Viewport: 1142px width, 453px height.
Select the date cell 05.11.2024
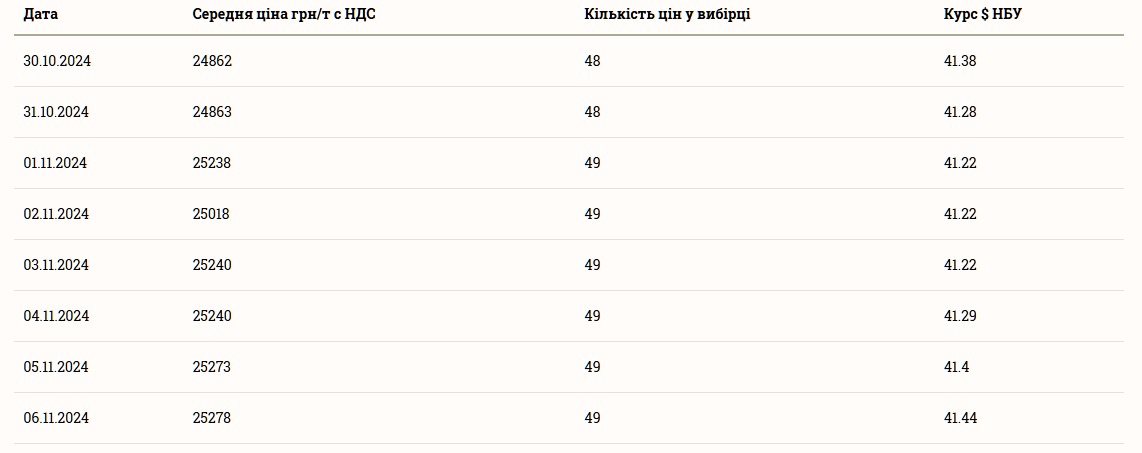point(56,367)
